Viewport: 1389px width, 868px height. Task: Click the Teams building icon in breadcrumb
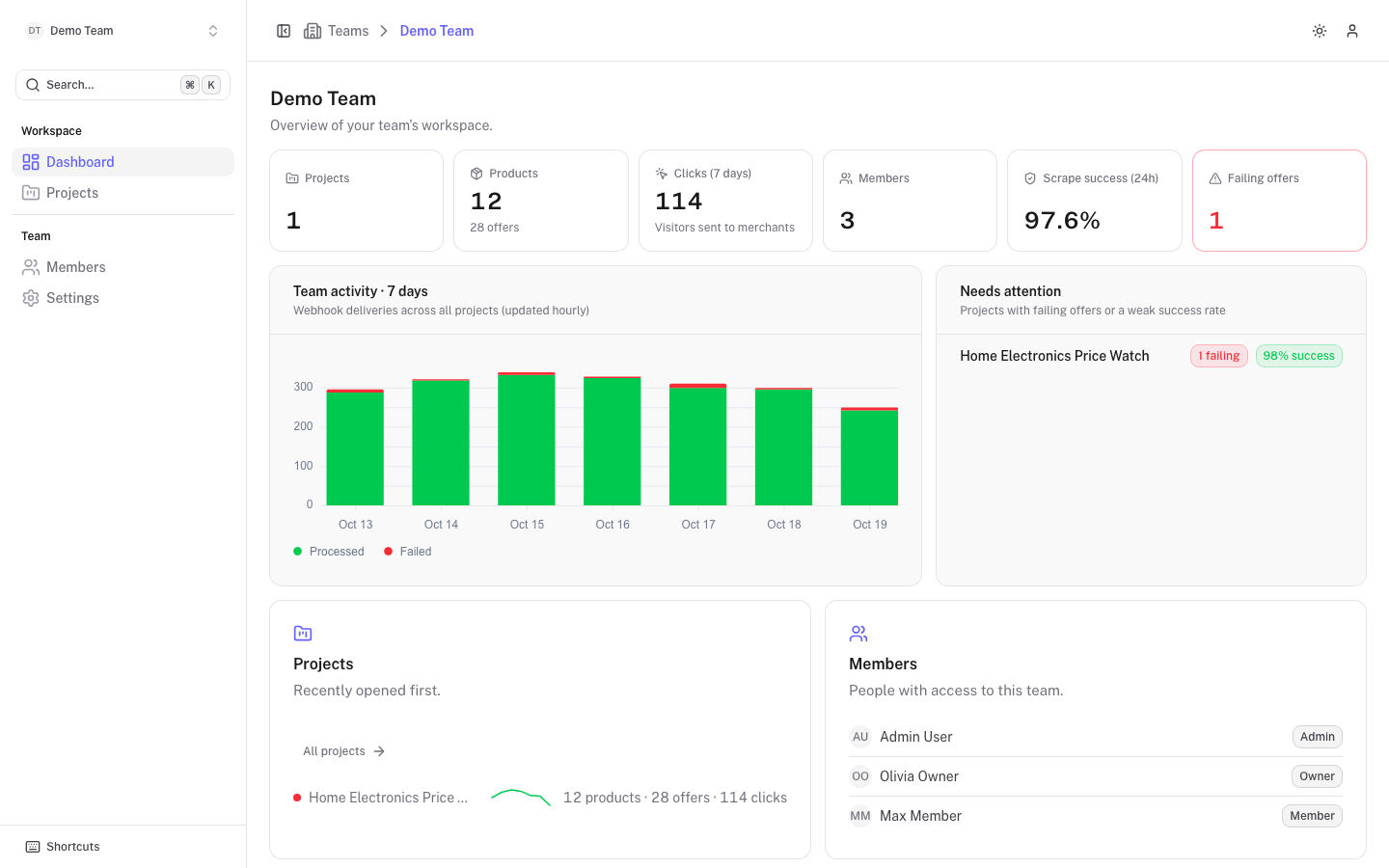point(313,31)
